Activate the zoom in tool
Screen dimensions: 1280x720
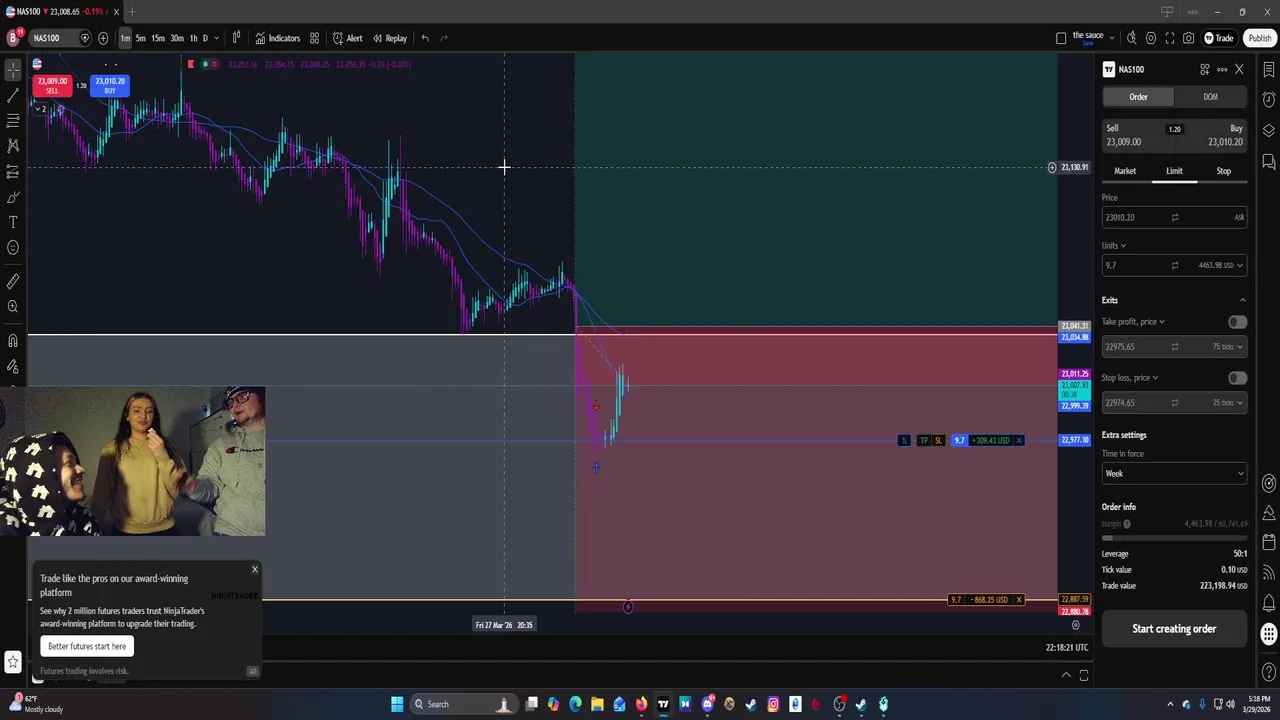13,307
